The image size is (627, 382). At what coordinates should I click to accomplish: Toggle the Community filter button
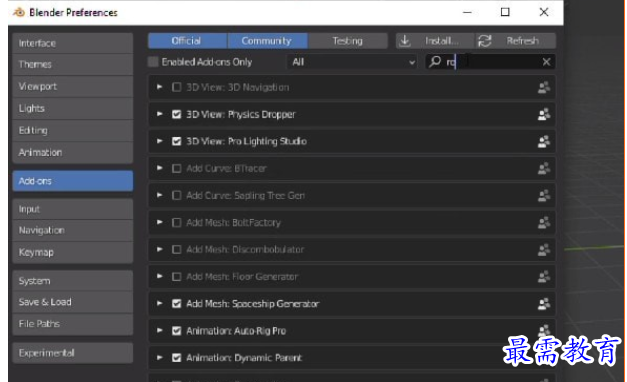coord(268,41)
